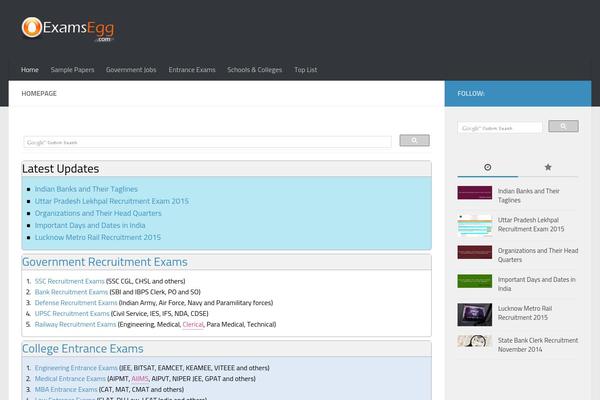The image size is (600, 400).
Task: Open Indian Banks and Their Taglines update
Action: (86, 189)
